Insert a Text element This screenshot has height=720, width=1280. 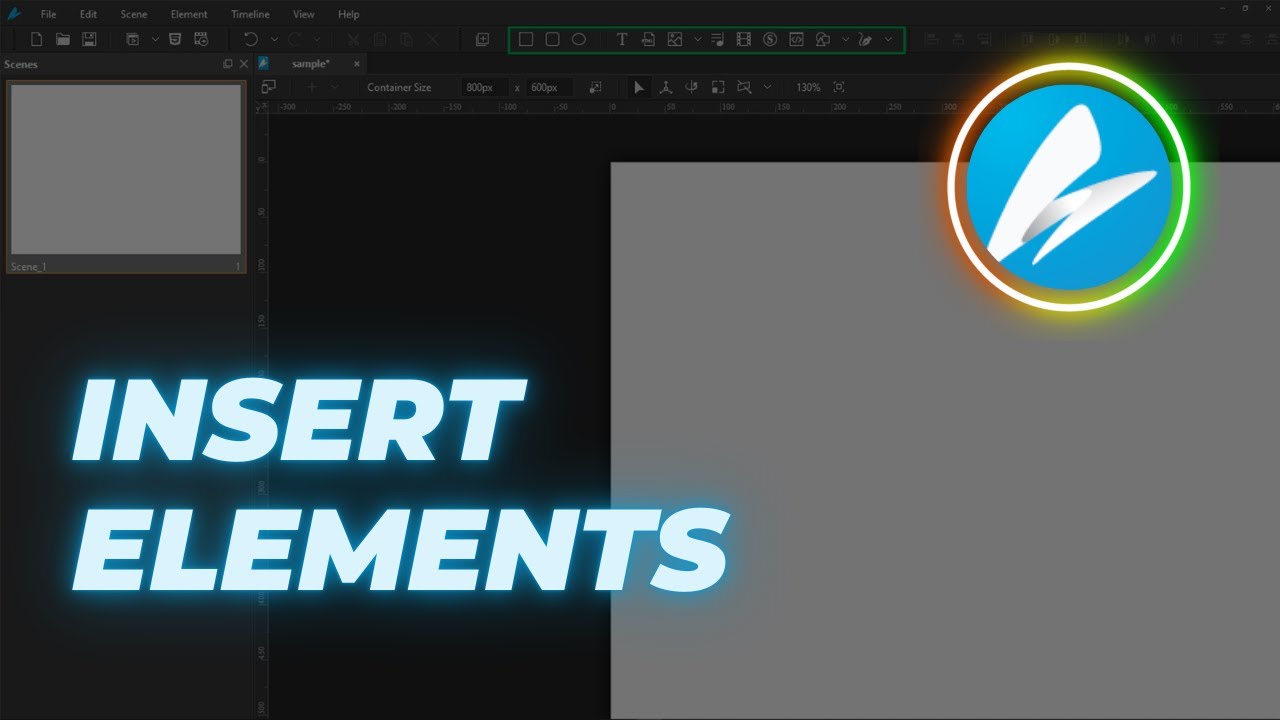pos(621,40)
